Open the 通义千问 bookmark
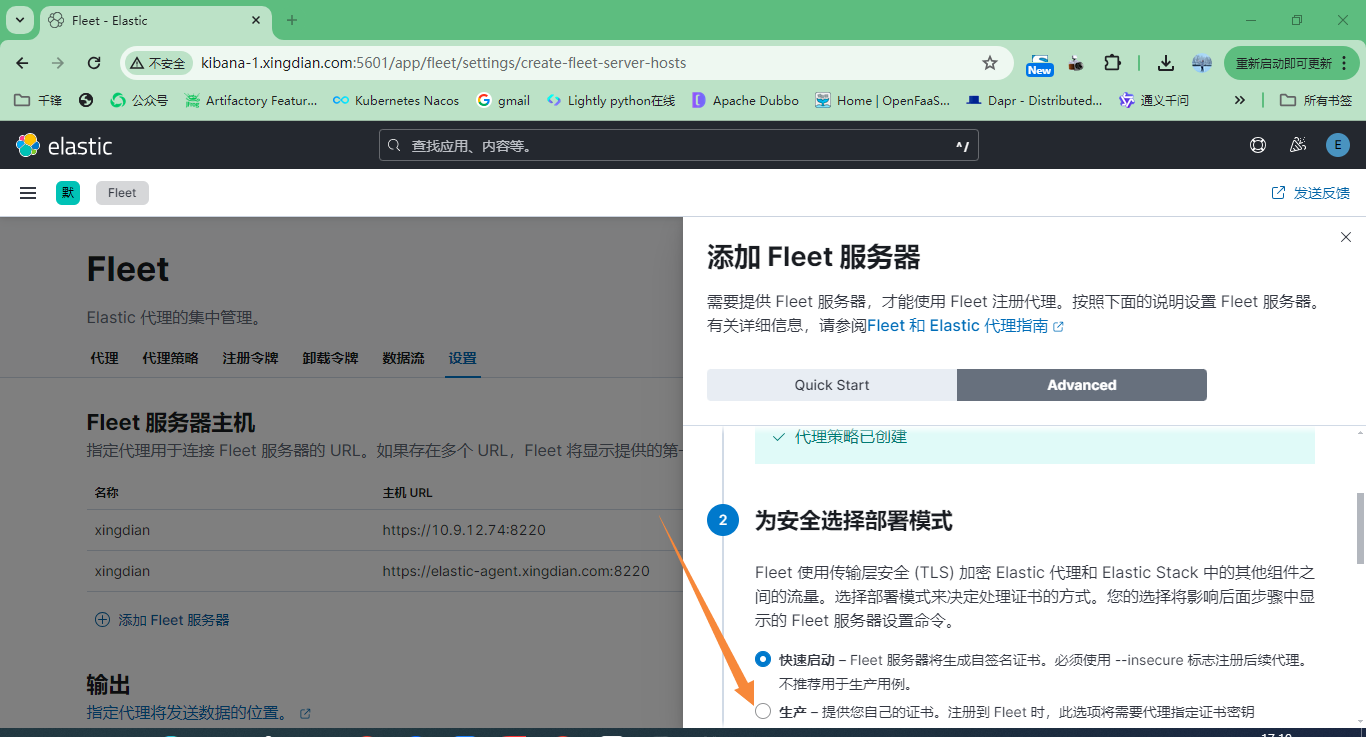 coord(1154,100)
